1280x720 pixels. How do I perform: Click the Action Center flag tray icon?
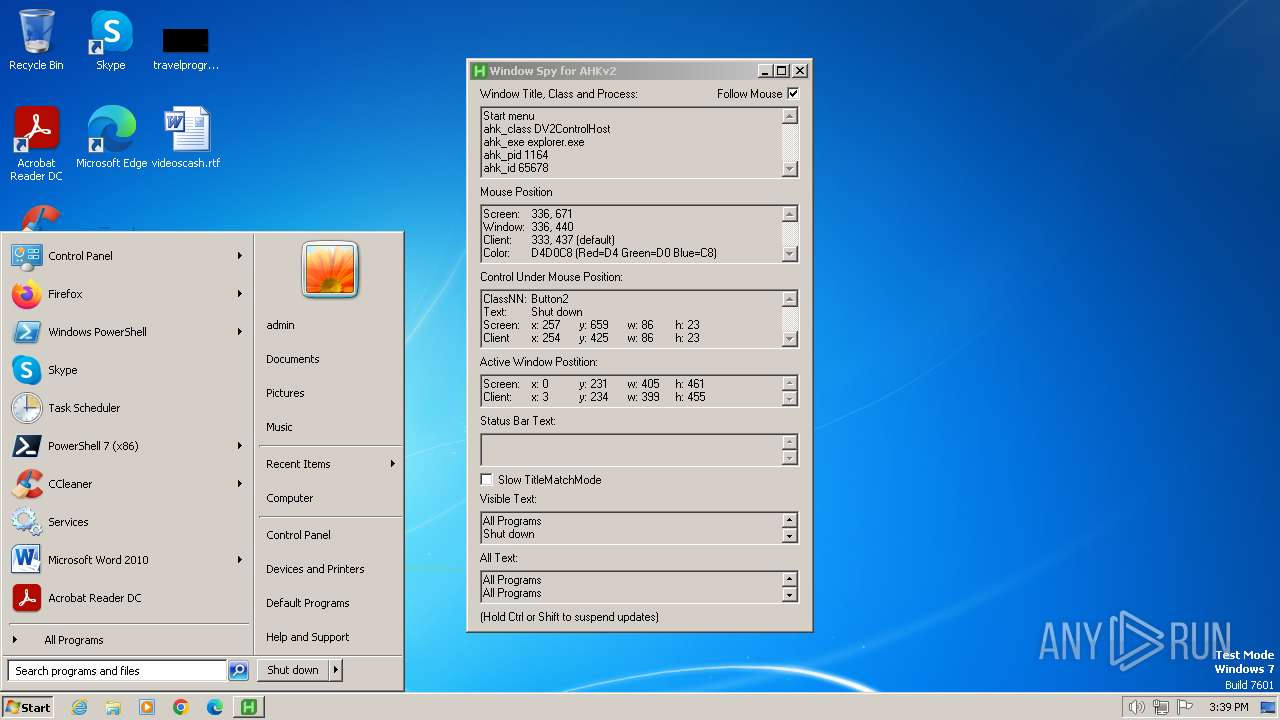click(1185, 707)
